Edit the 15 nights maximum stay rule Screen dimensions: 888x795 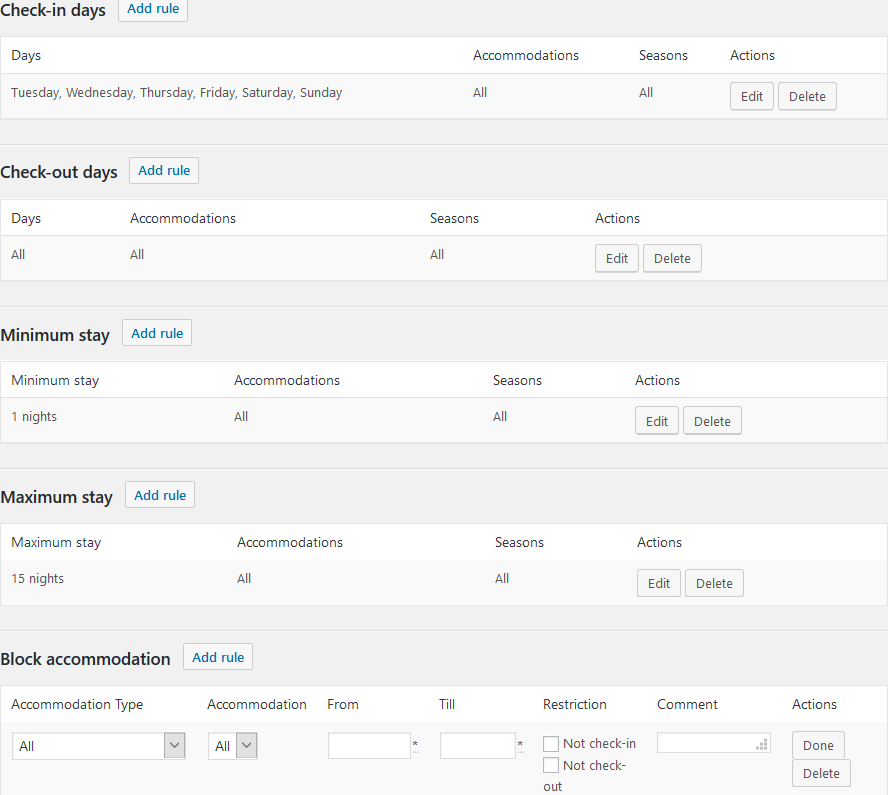pyautogui.click(x=659, y=583)
